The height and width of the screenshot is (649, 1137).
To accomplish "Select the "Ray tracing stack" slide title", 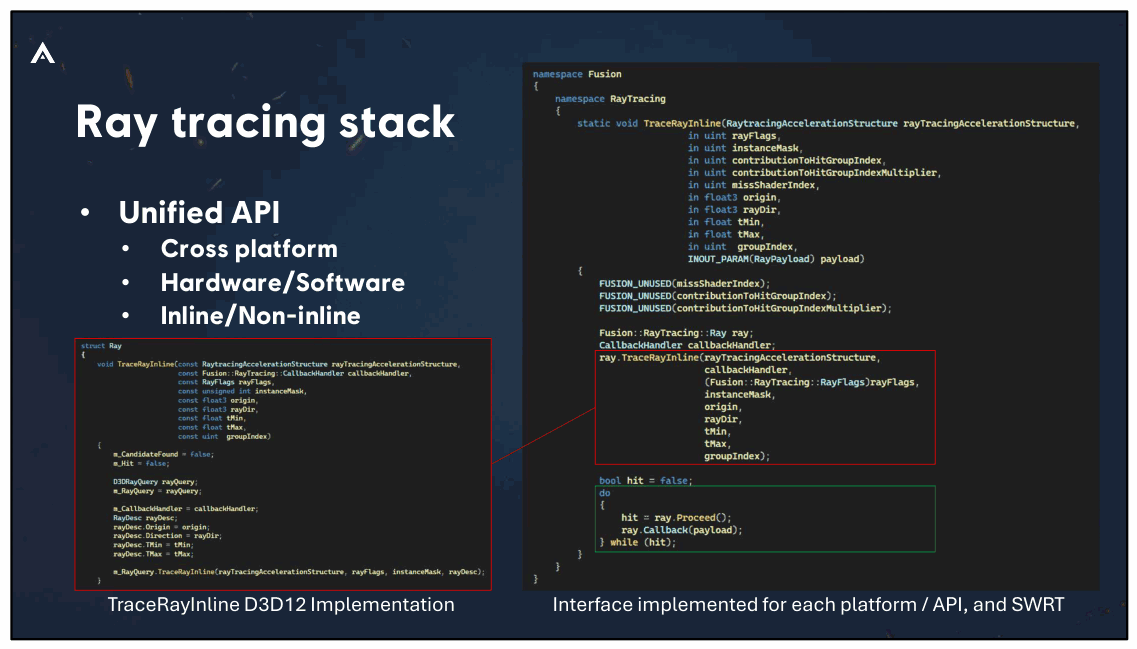I will pos(265,123).
